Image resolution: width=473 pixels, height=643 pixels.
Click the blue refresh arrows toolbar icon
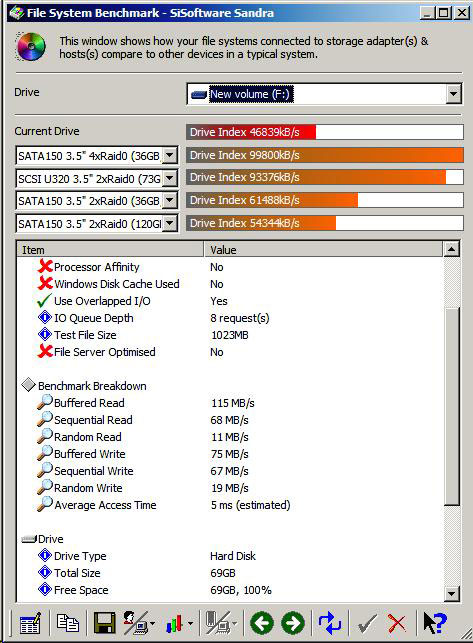[x=330, y=623]
